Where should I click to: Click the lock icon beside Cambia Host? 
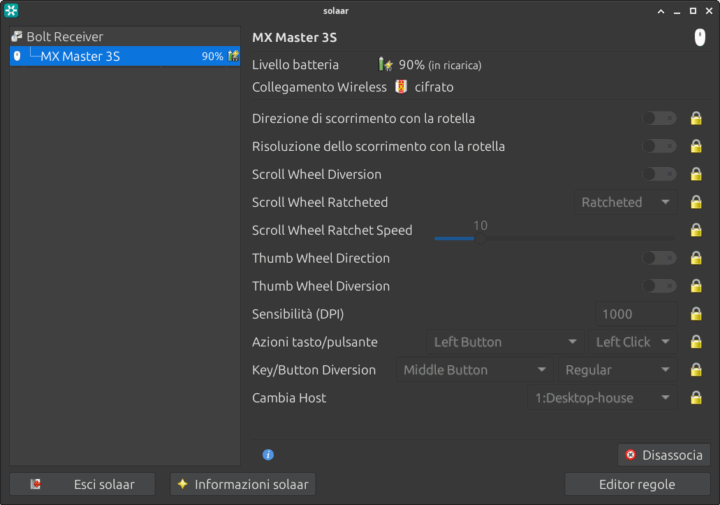coord(696,398)
